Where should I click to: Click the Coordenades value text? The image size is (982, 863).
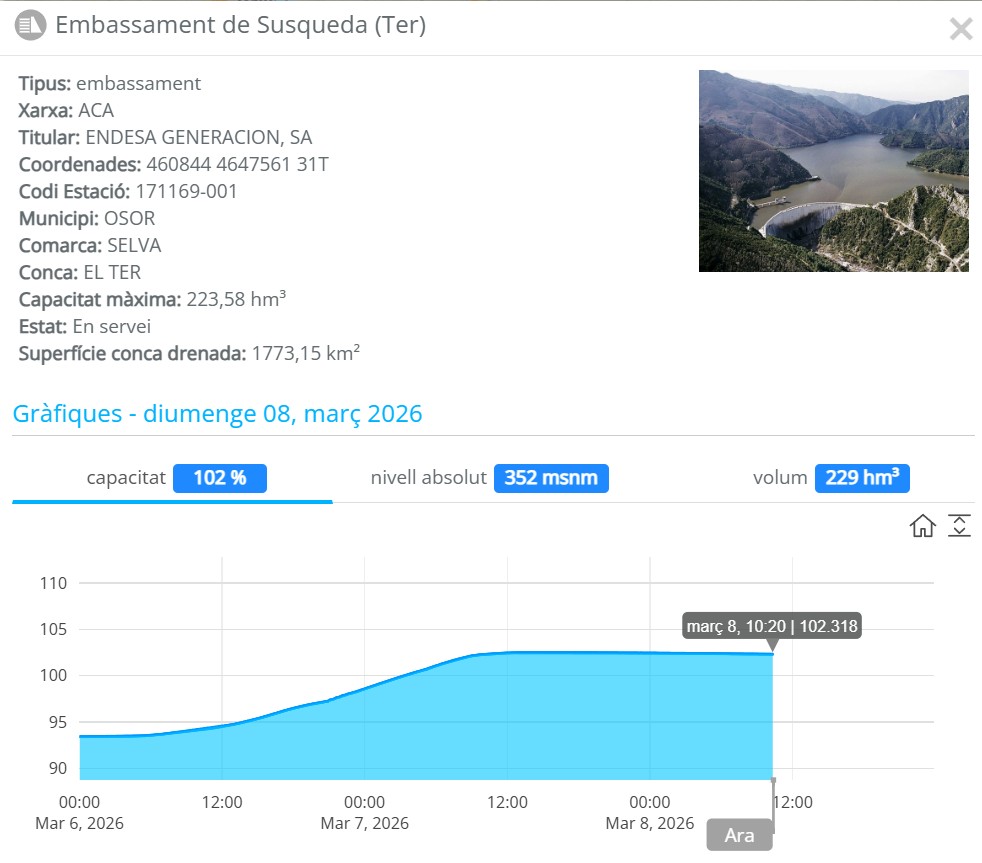coord(237,164)
